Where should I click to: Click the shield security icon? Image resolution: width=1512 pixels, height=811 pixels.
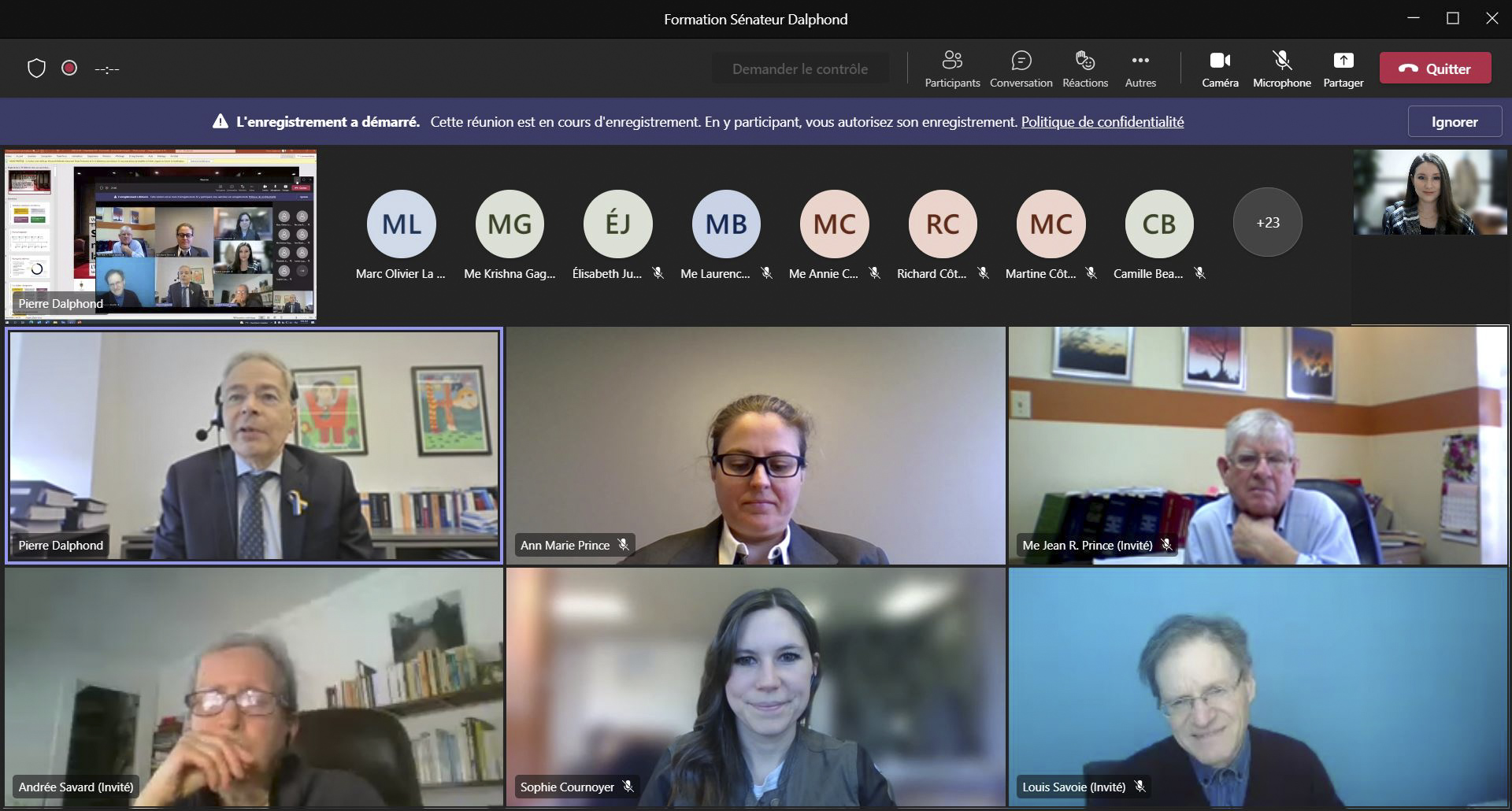tap(36, 69)
